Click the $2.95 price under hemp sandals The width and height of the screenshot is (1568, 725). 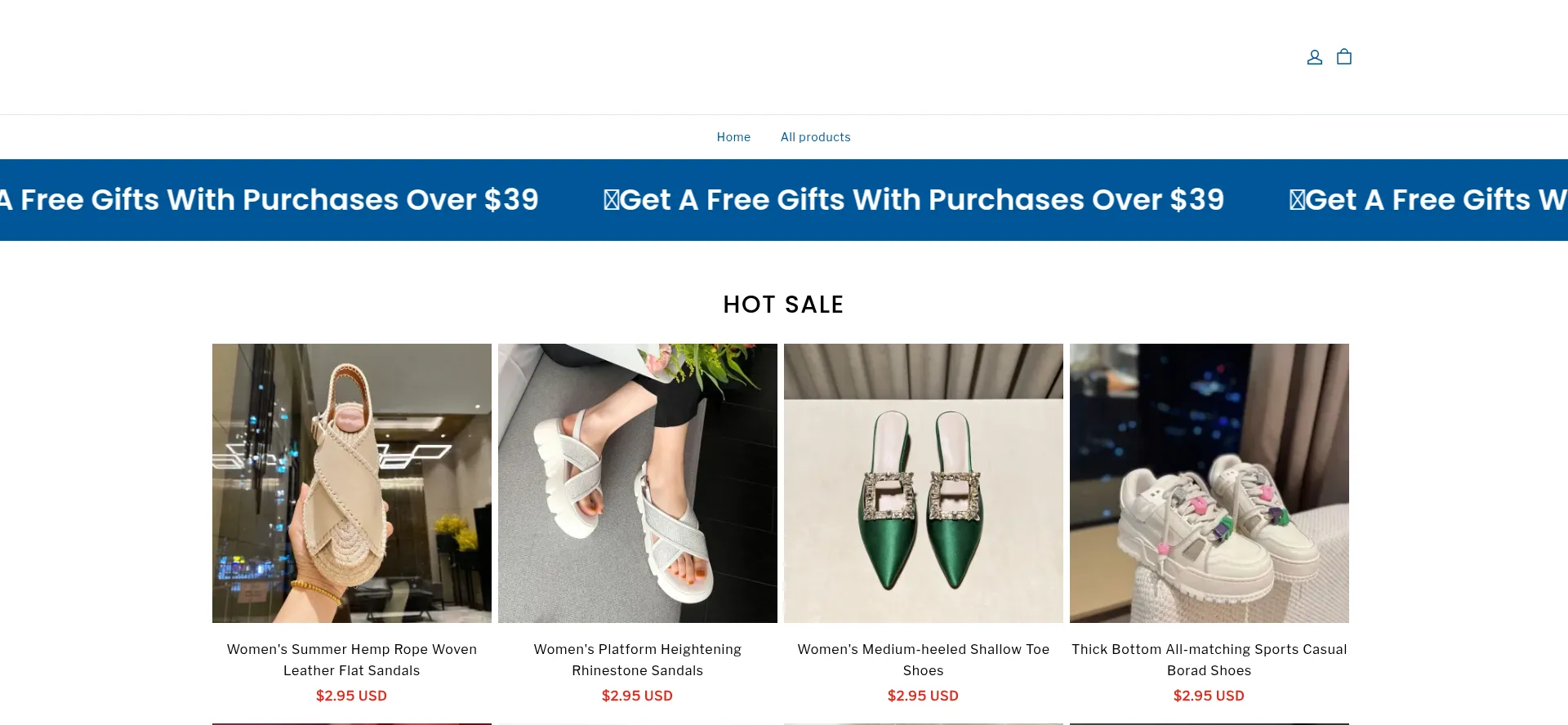(x=351, y=696)
